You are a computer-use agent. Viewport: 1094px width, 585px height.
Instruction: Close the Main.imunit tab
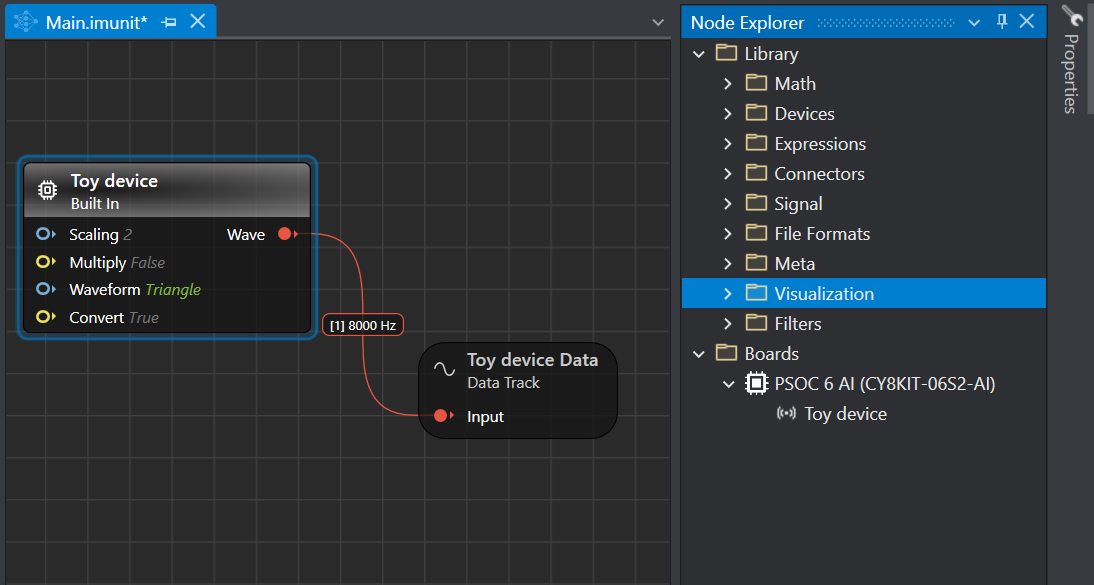click(198, 21)
